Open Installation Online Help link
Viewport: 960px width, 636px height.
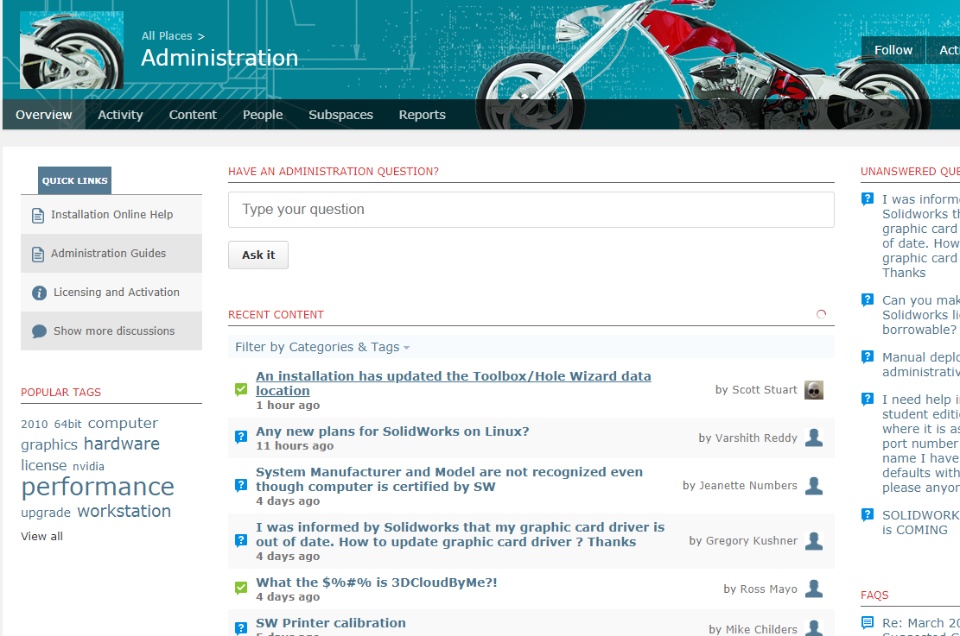112,214
